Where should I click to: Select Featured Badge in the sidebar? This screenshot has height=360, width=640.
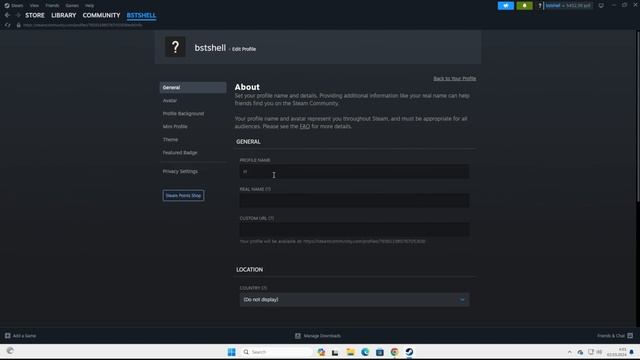pos(180,153)
